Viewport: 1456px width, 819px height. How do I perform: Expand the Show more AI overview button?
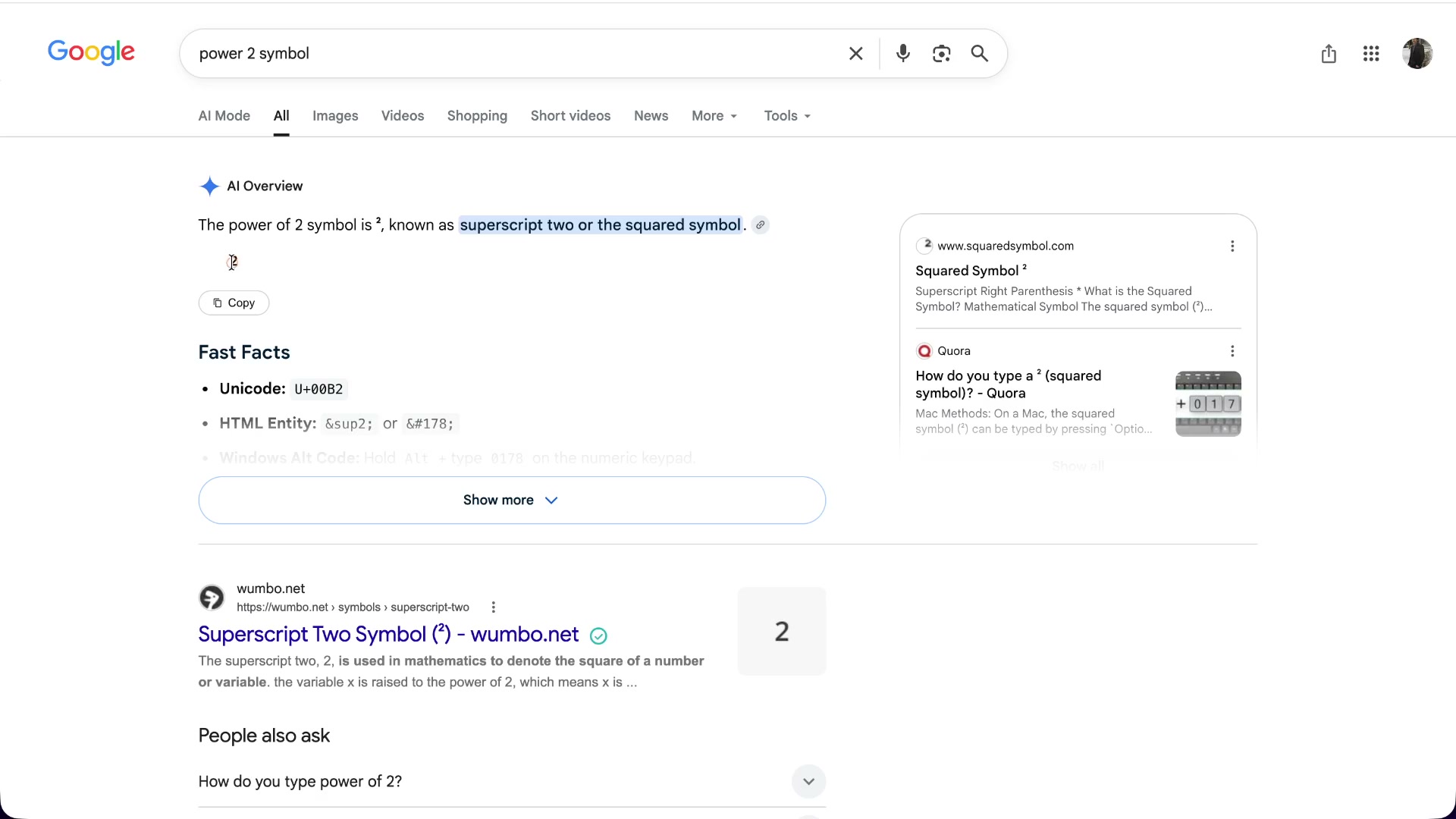tap(512, 500)
